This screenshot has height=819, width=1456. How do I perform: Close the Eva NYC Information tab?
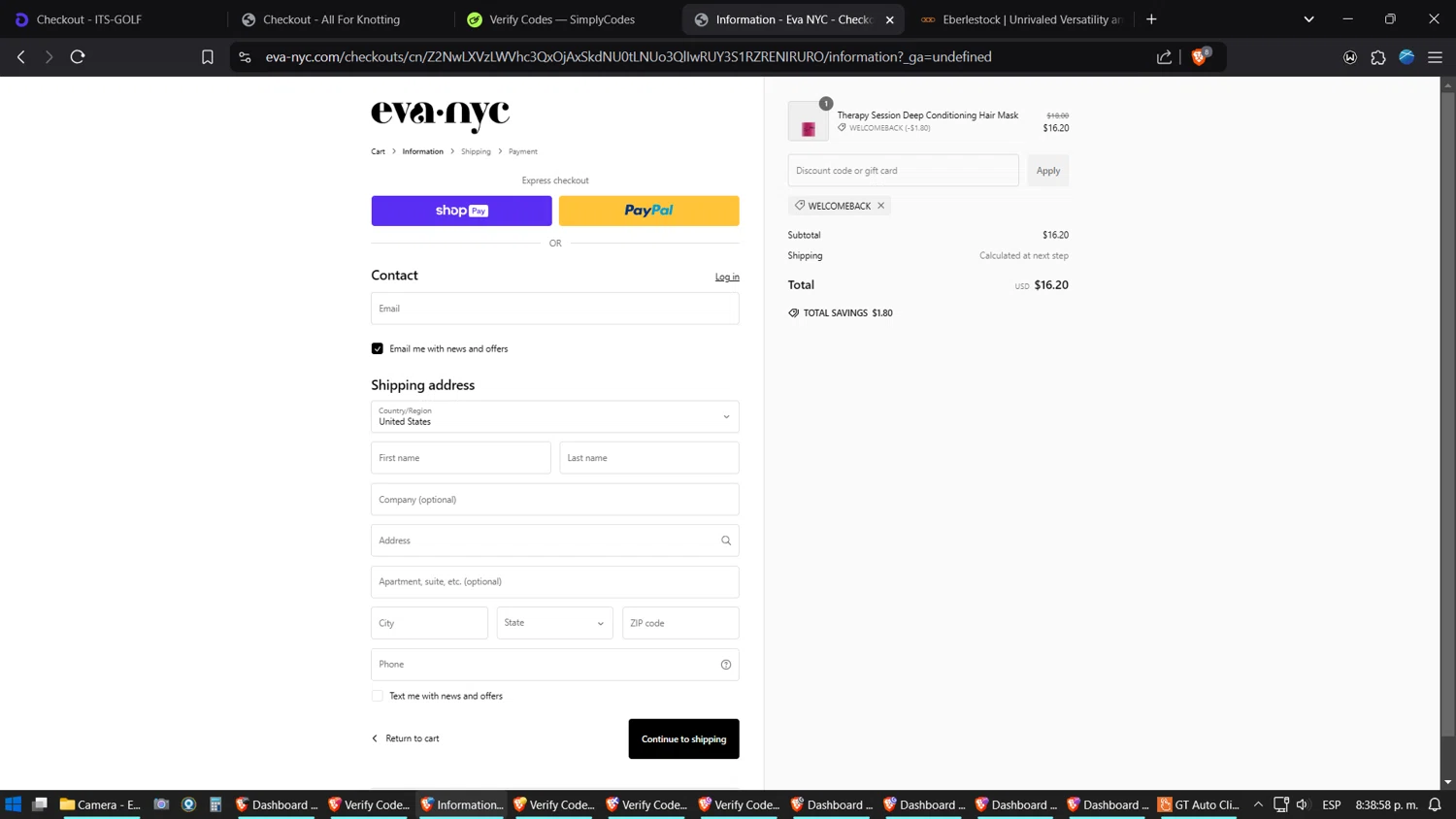(x=889, y=19)
